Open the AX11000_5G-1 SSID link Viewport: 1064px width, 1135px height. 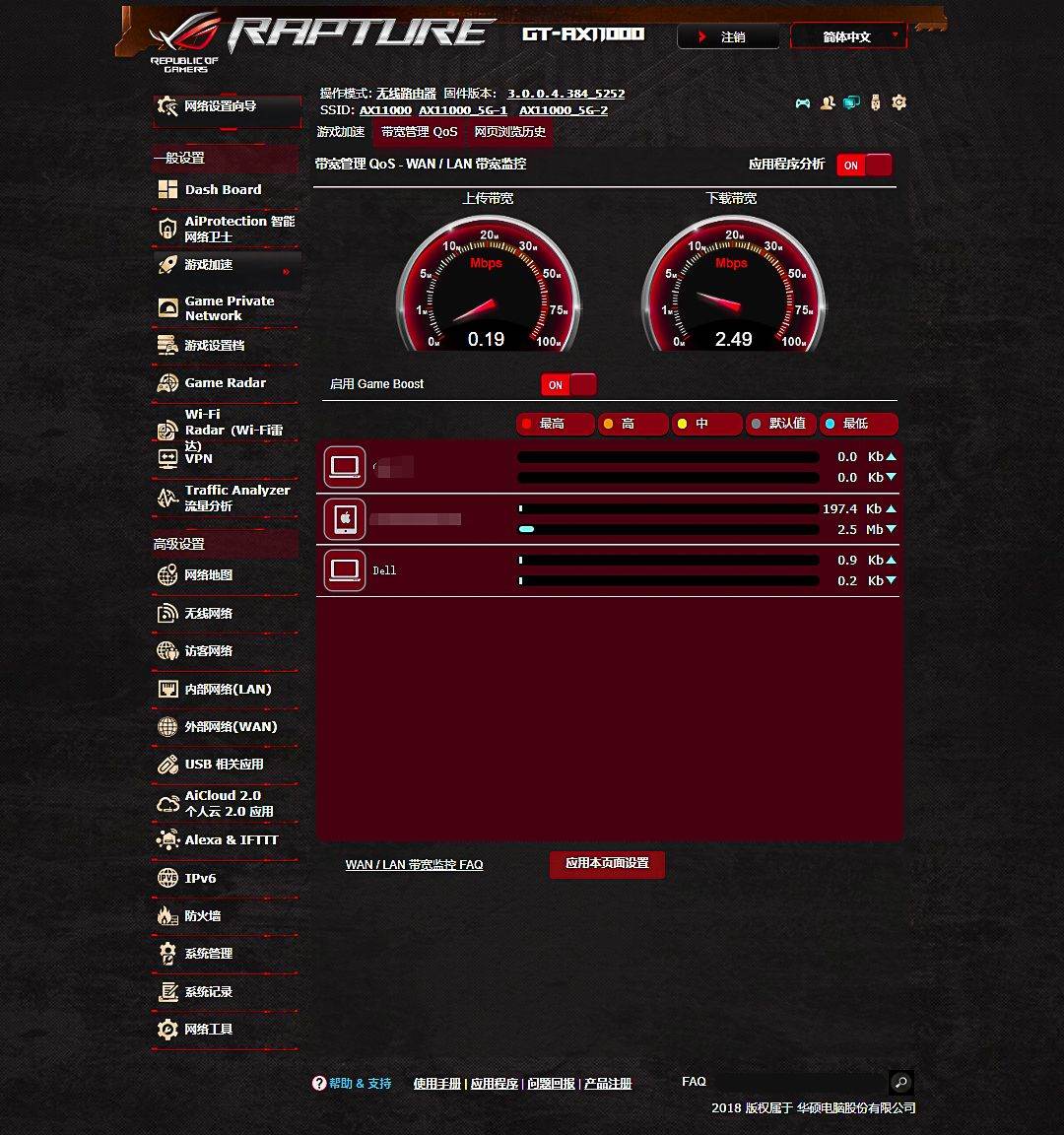(463, 110)
